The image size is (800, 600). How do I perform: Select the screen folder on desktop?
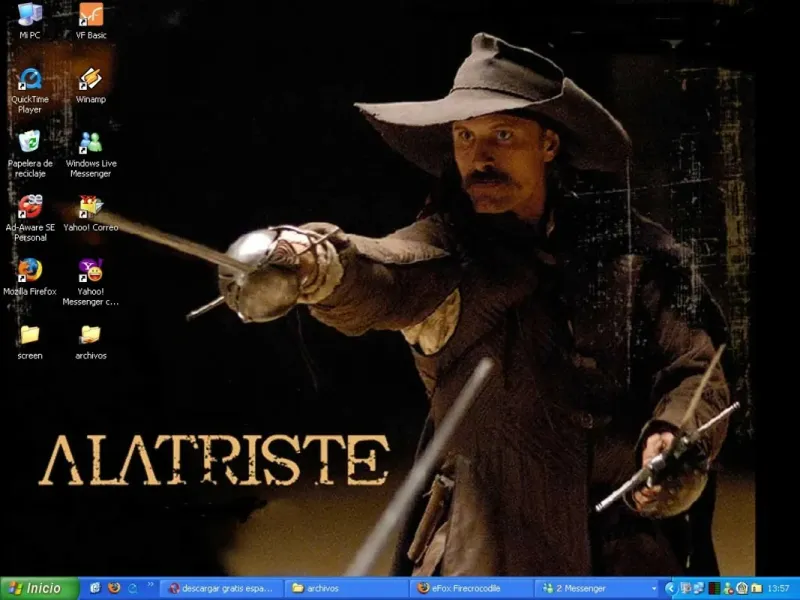coord(30,342)
